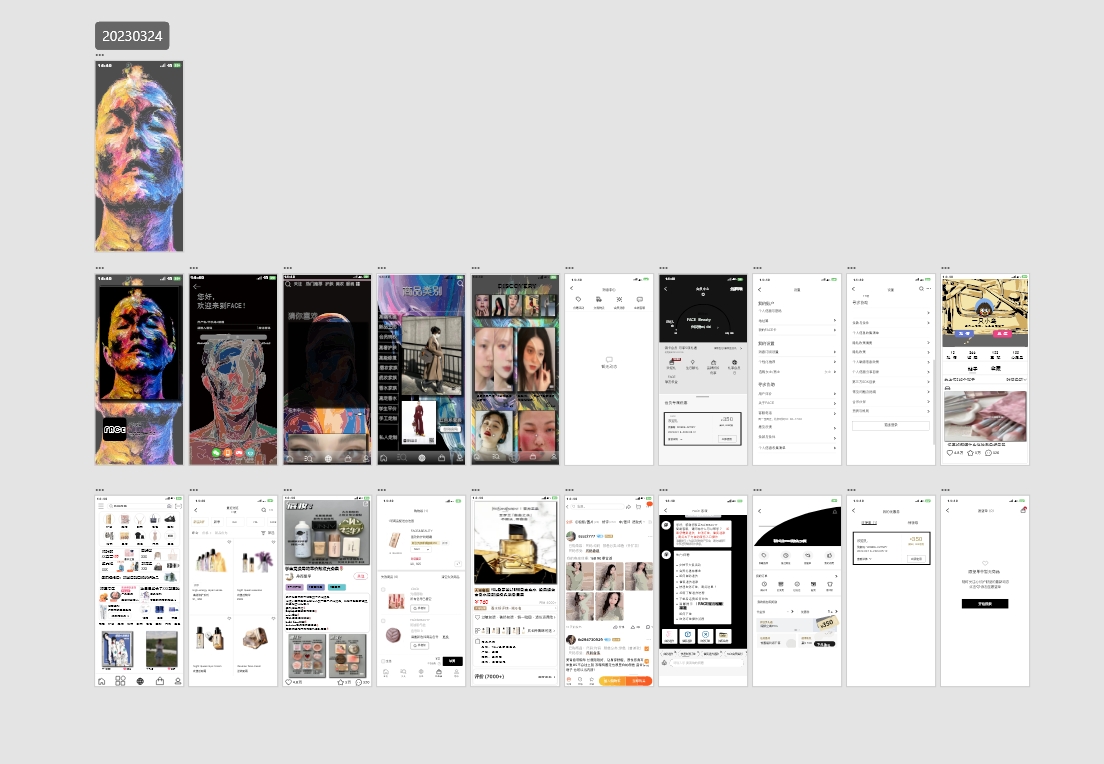The width and height of the screenshot is (1104, 764).
Task: Select yellow highlighted filter chip on product list
Action: point(199,522)
